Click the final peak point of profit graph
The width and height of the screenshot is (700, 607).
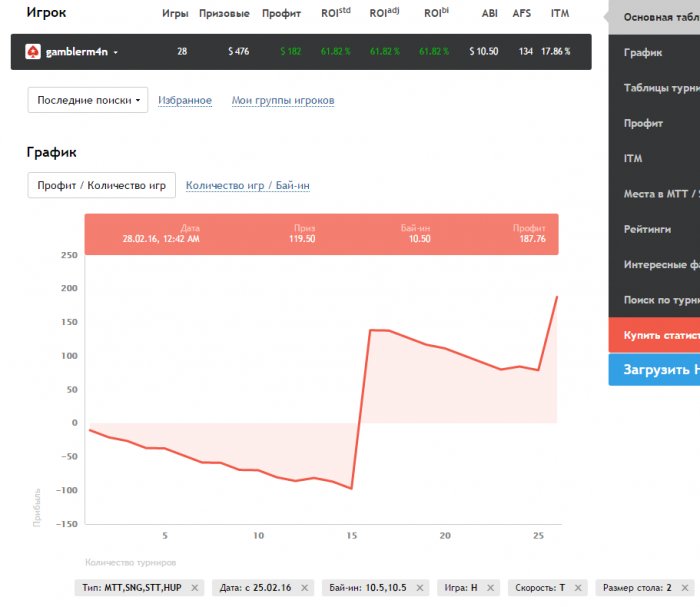[556, 297]
